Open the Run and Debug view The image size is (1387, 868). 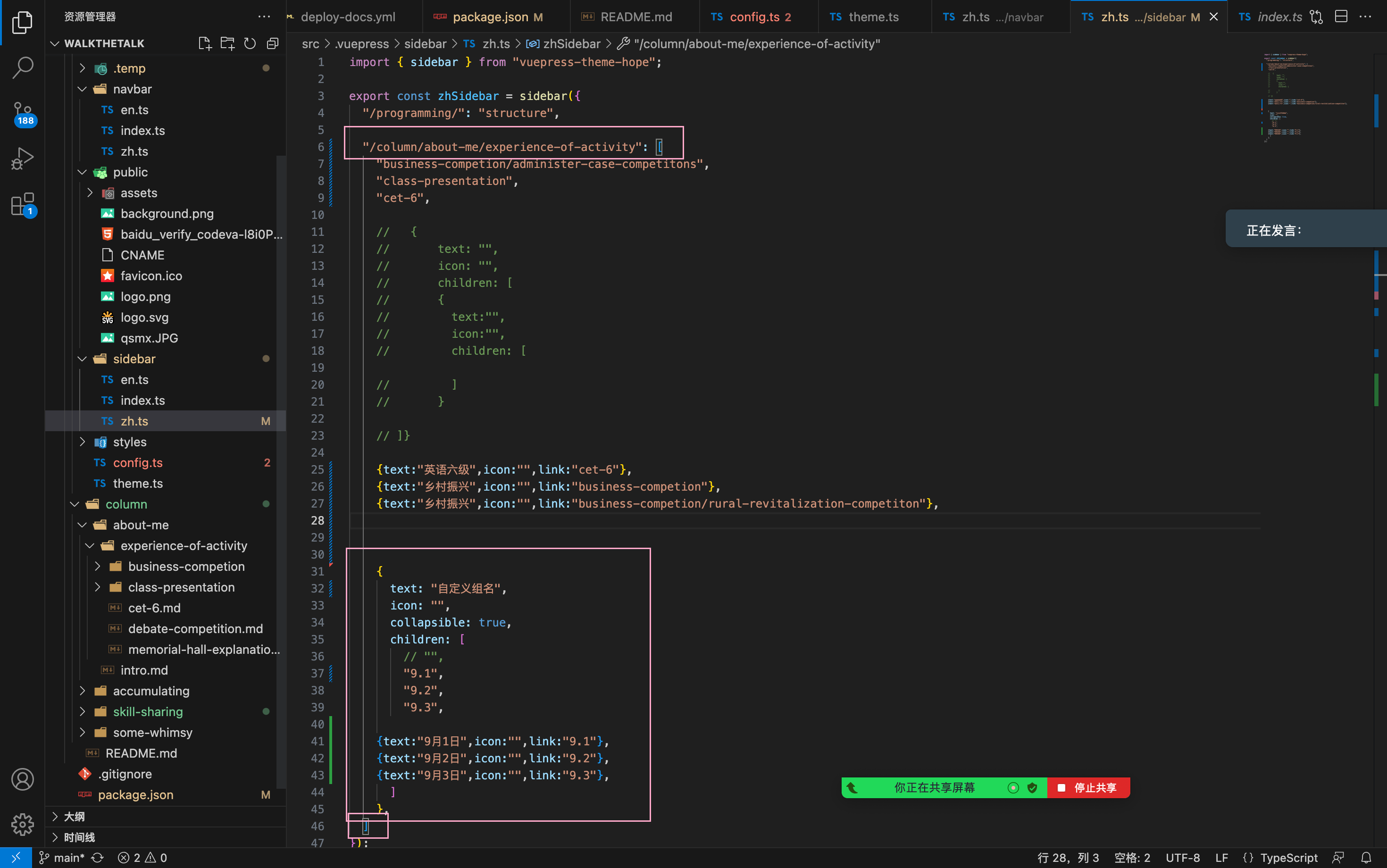click(22, 159)
